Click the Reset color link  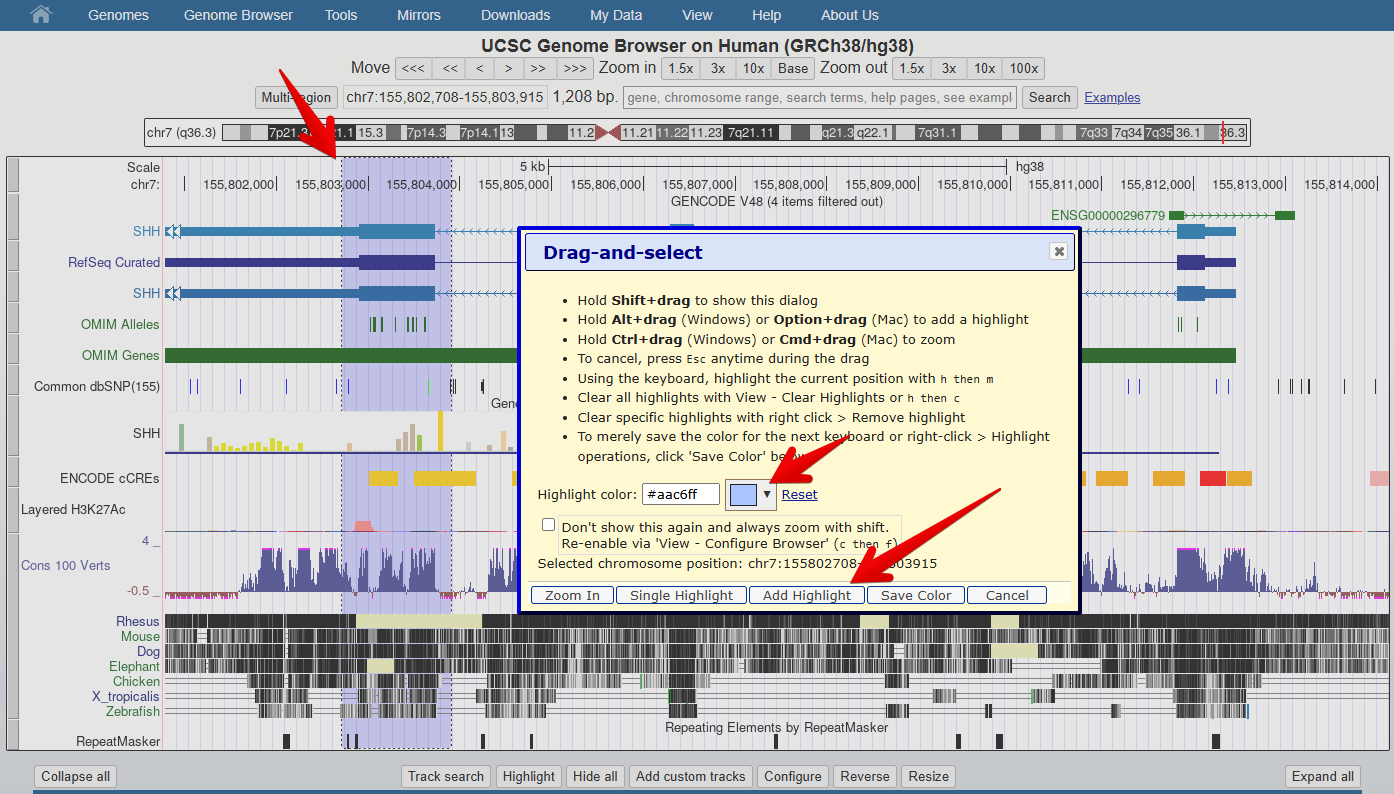click(799, 495)
